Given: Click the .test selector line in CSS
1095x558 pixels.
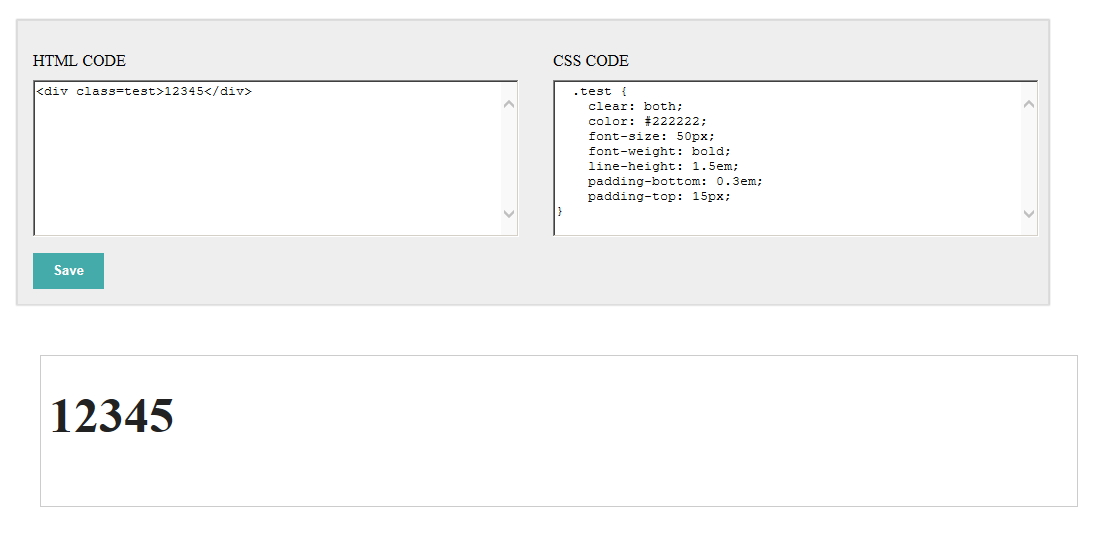Looking at the screenshot, I should point(600,91).
